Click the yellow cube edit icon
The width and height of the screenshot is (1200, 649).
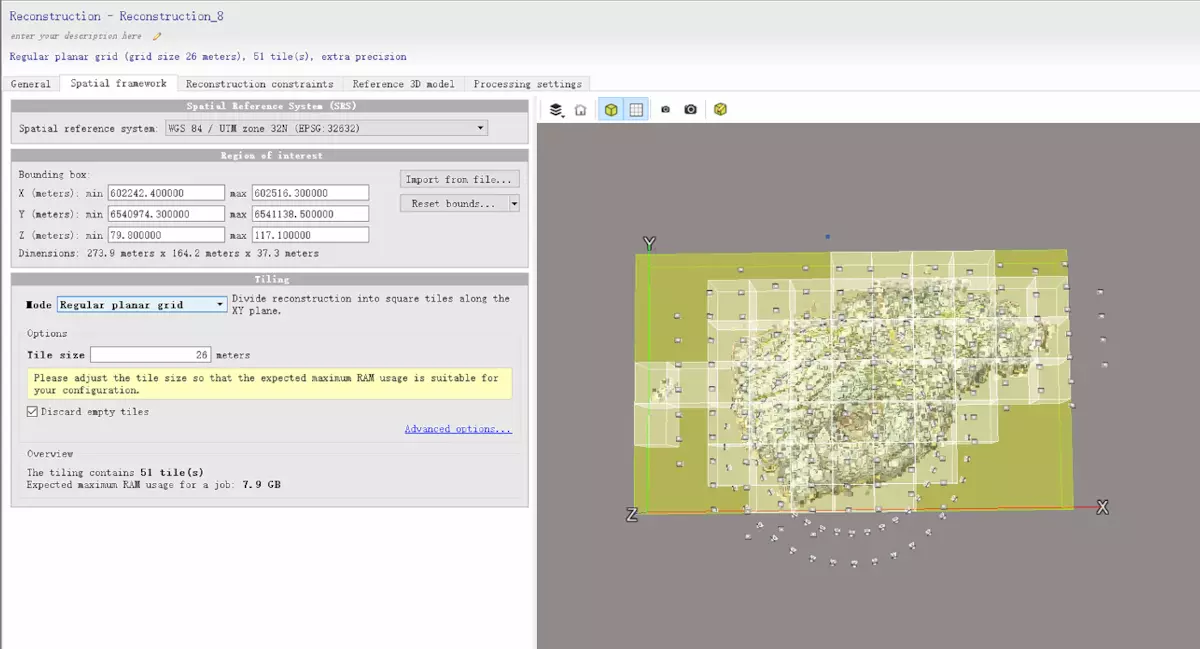[x=720, y=110]
